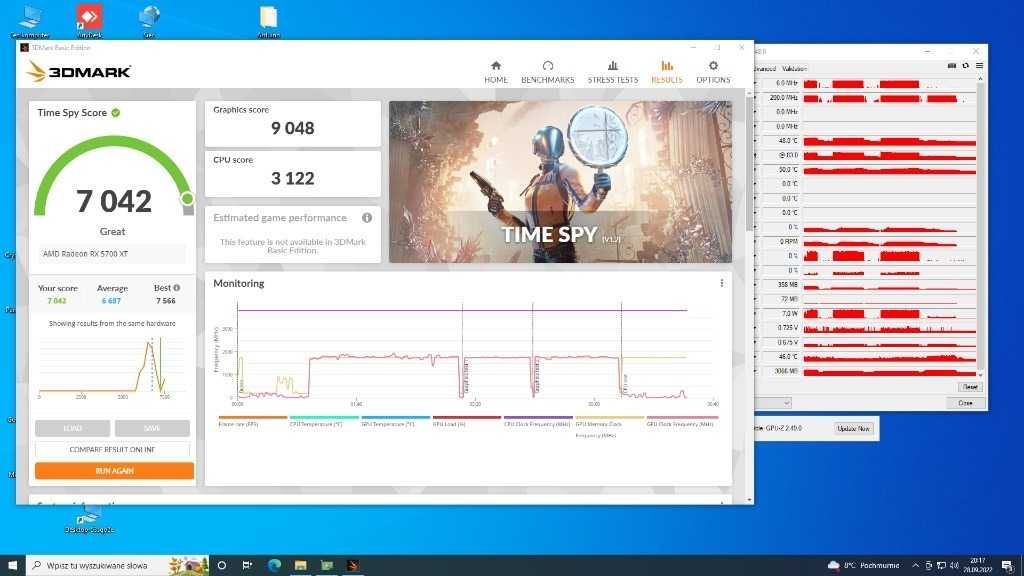Click the weather widget on the taskbar

point(863,566)
